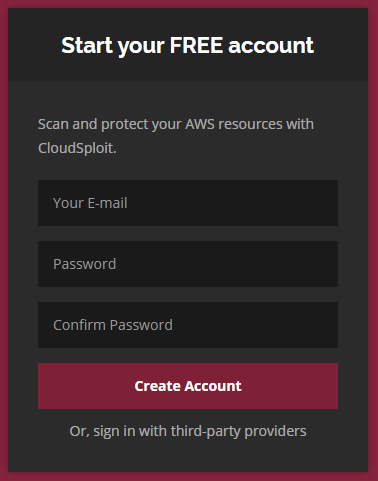378x481 pixels.
Task: Click the word AWS in the description
Action: [200, 124]
